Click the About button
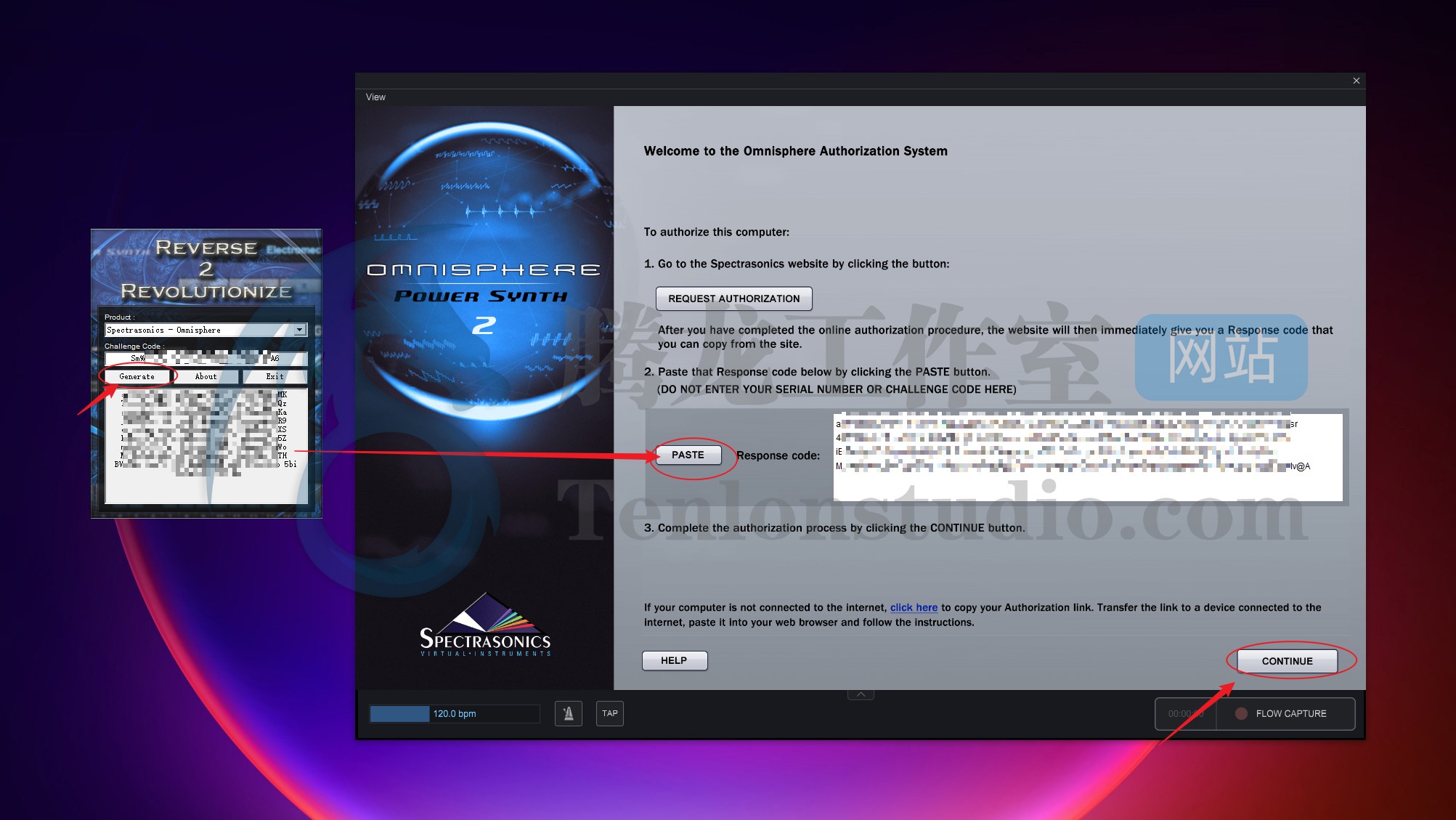Screen dimensions: 1456x820 click(x=206, y=376)
